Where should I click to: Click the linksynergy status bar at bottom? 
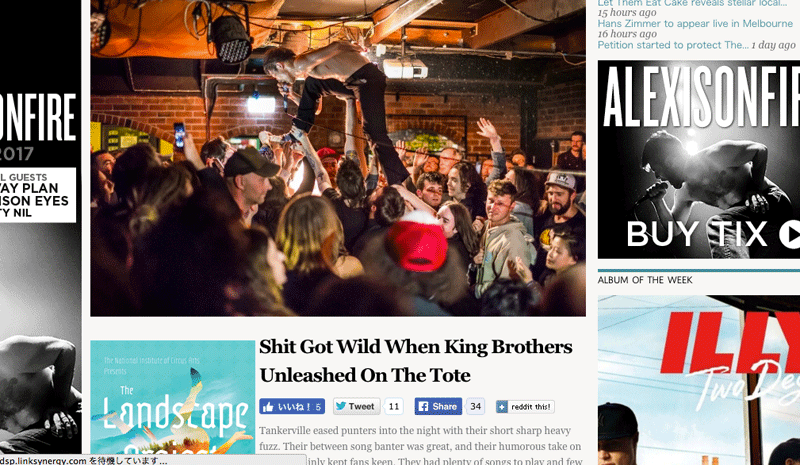click(153, 460)
